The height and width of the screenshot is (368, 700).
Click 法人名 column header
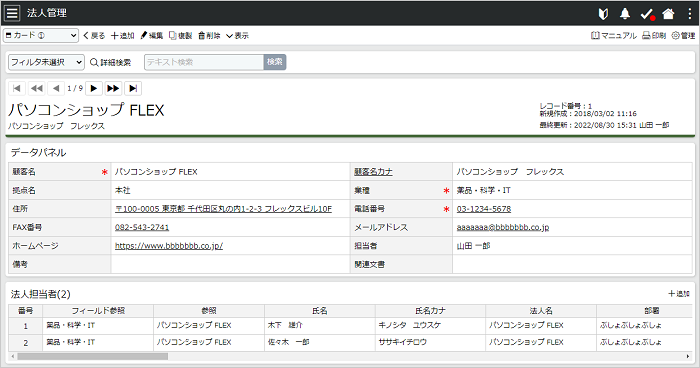[x=541, y=311]
